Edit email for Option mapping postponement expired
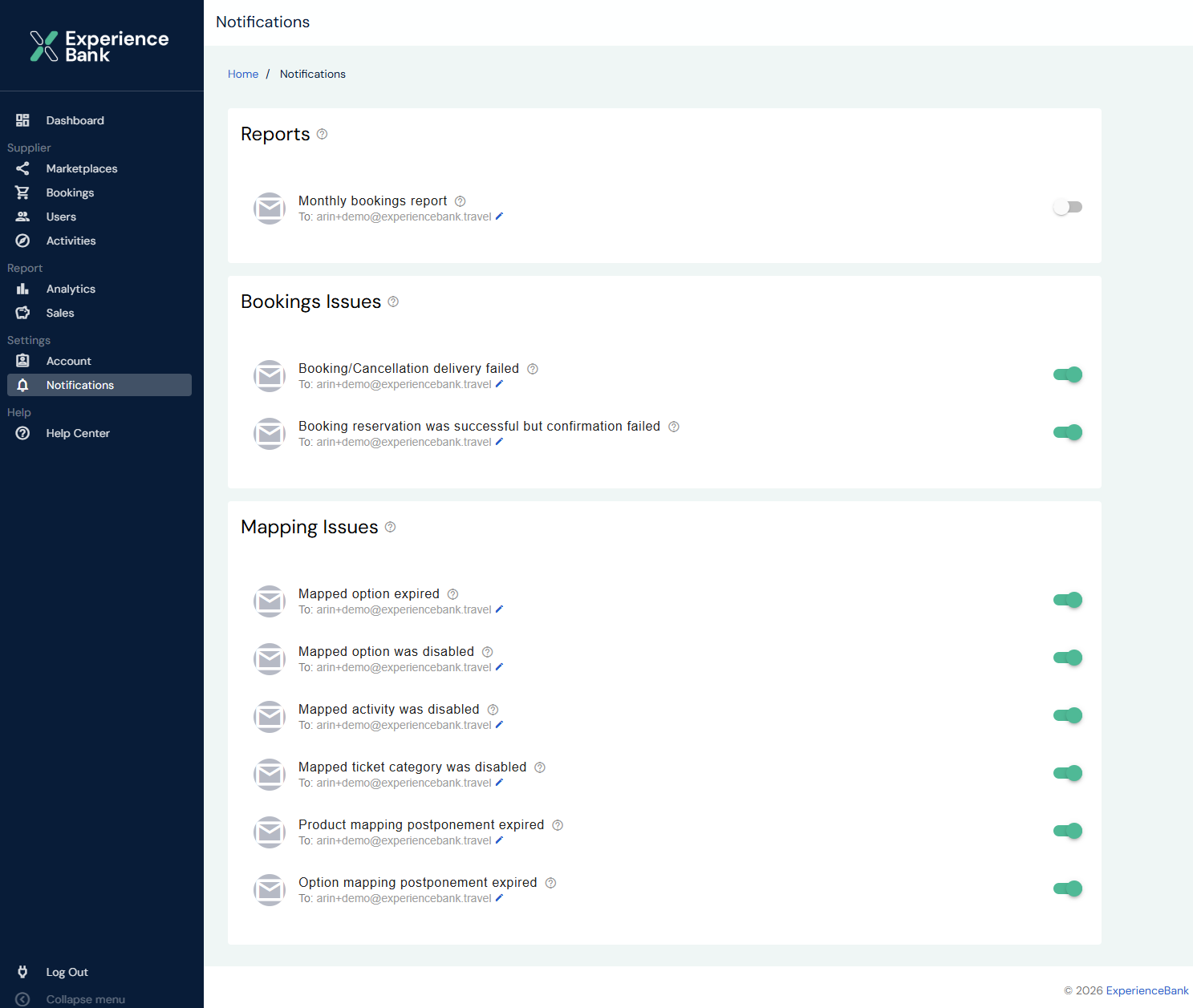This screenshot has width=1193, height=1008. point(499,898)
